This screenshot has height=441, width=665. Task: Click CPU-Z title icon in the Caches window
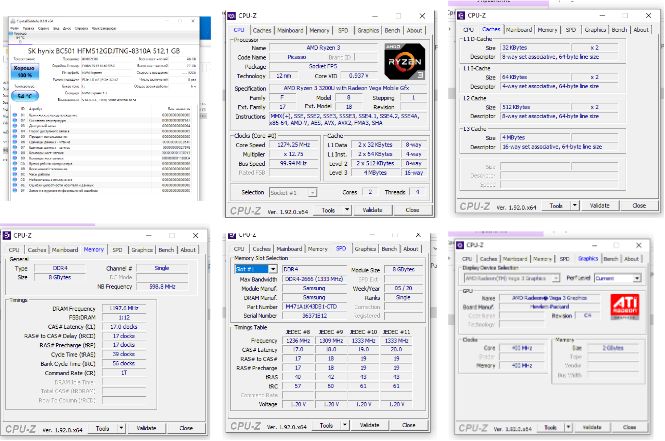click(x=461, y=16)
